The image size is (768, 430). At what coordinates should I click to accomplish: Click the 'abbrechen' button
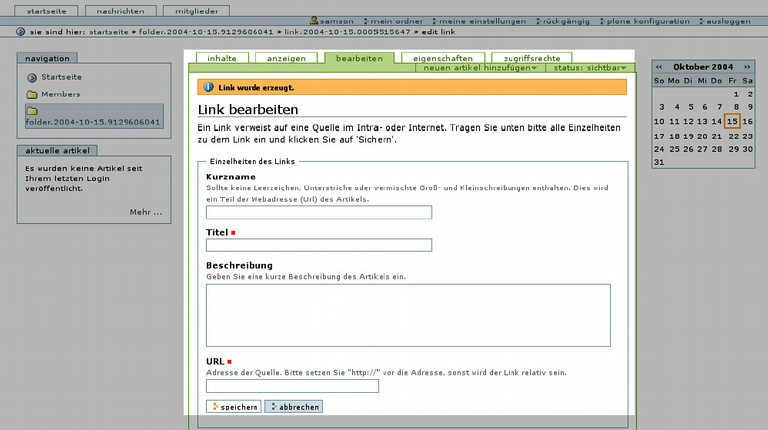(294, 407)
